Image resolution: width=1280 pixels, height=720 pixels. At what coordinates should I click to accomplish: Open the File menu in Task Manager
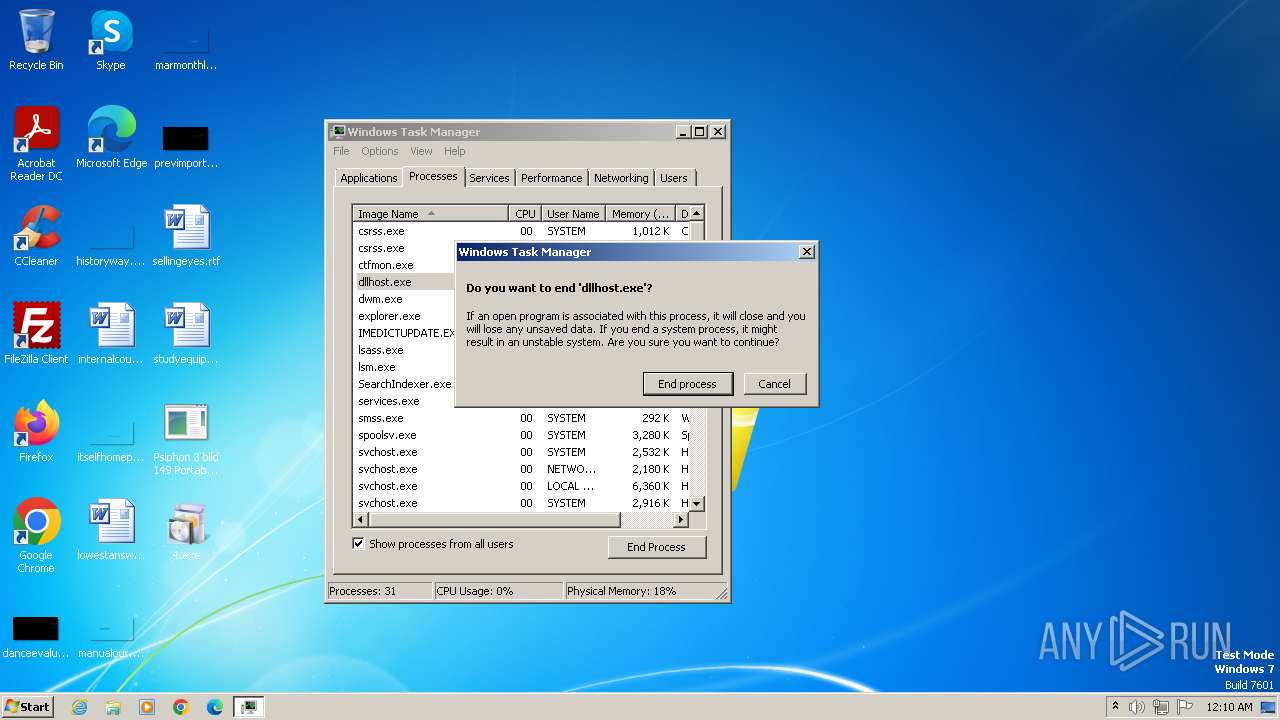[x=341, y=151]
